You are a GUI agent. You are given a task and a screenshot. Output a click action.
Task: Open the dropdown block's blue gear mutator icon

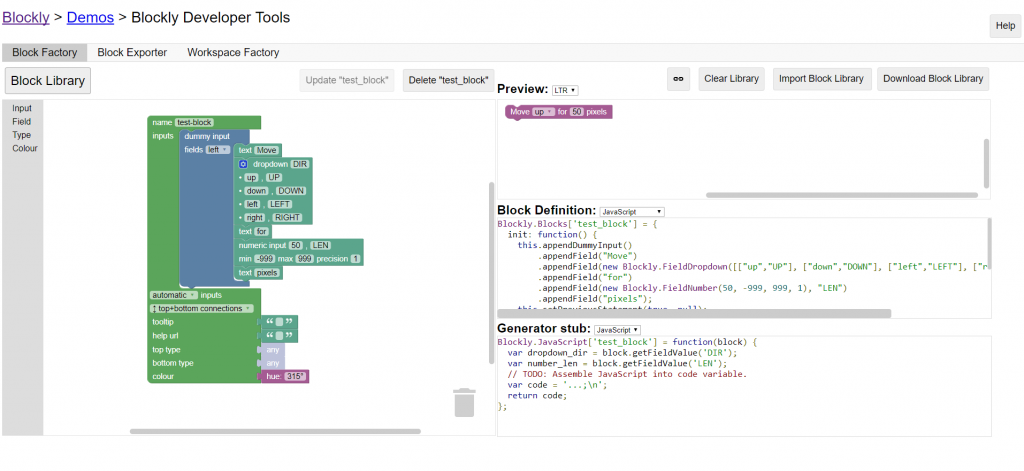click(x=243, y=164)
